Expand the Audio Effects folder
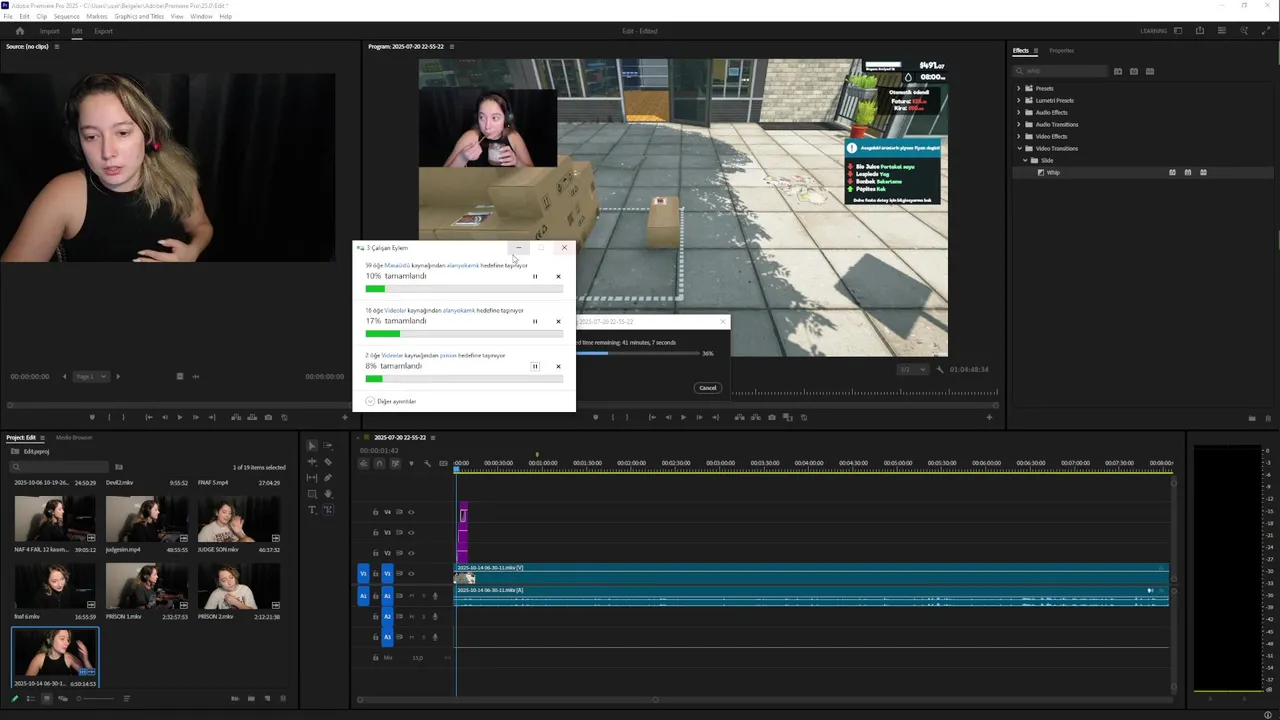Image resolution: width=1280 pixels, height=720 pixels. point(1019,112)
